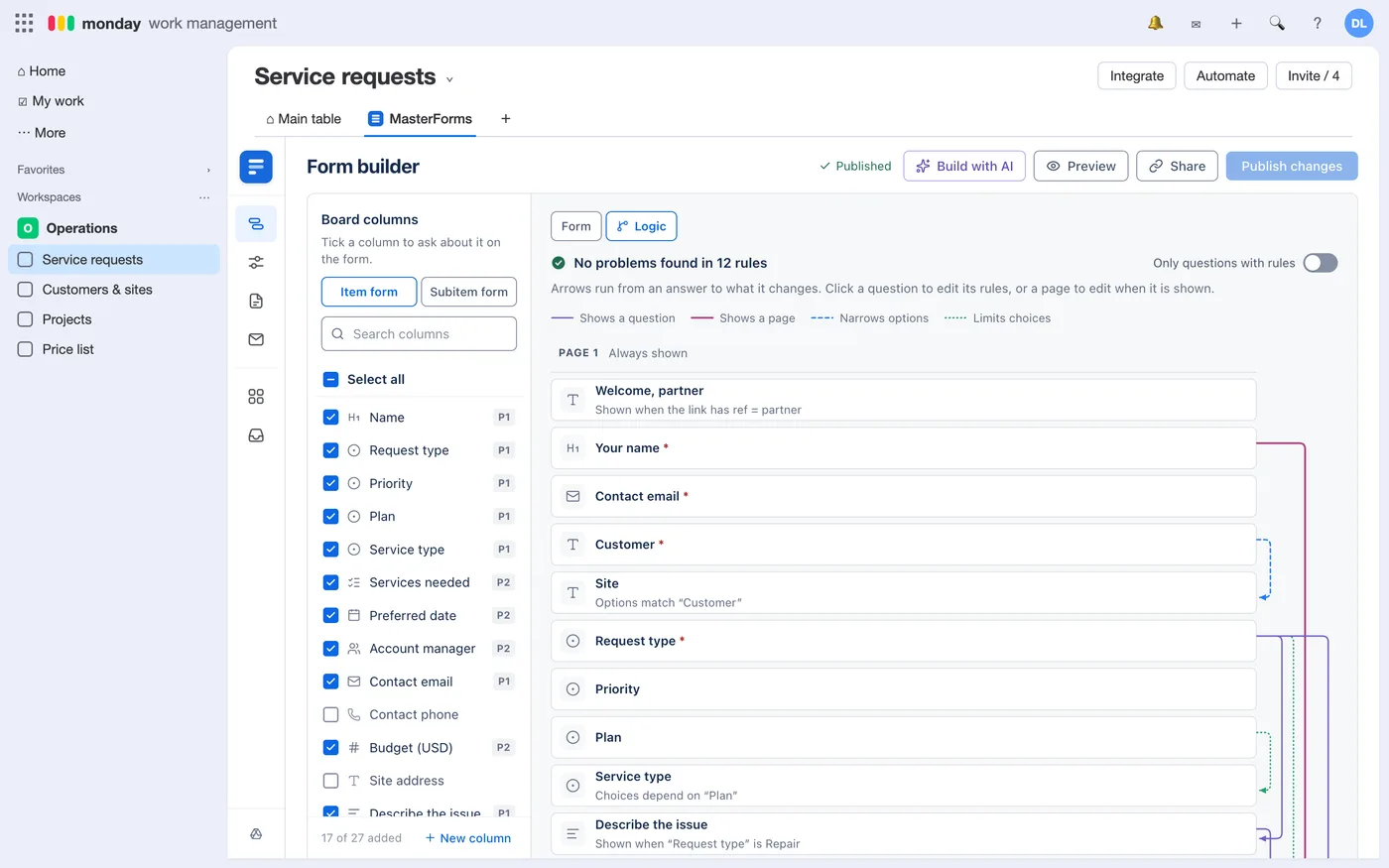1389x868 pixels.
Task: Select the questions layout icon in the rail
Action: (256, 224)
